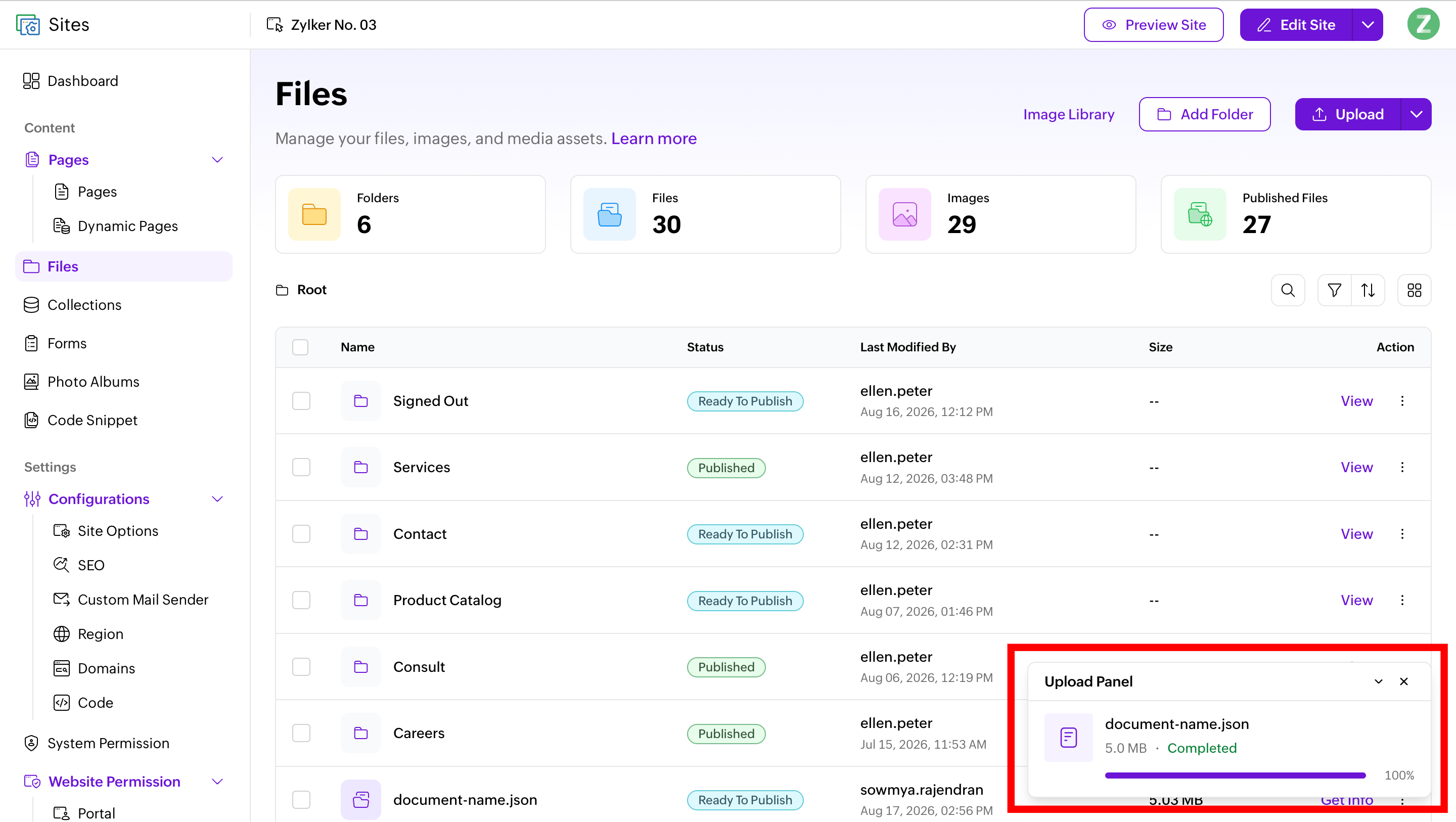Switch to grid view icon
Image resolution: width=1456 pixels, height=822 pixels.
1414,290
